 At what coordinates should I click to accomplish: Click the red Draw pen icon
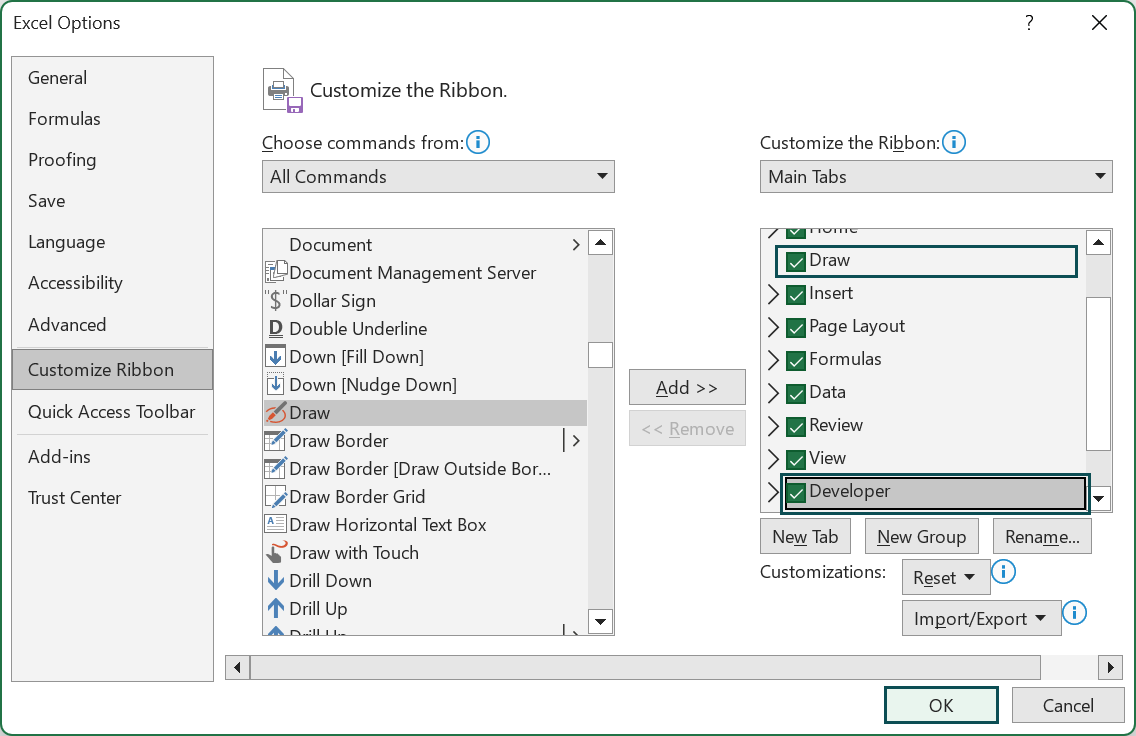(276, 413)
